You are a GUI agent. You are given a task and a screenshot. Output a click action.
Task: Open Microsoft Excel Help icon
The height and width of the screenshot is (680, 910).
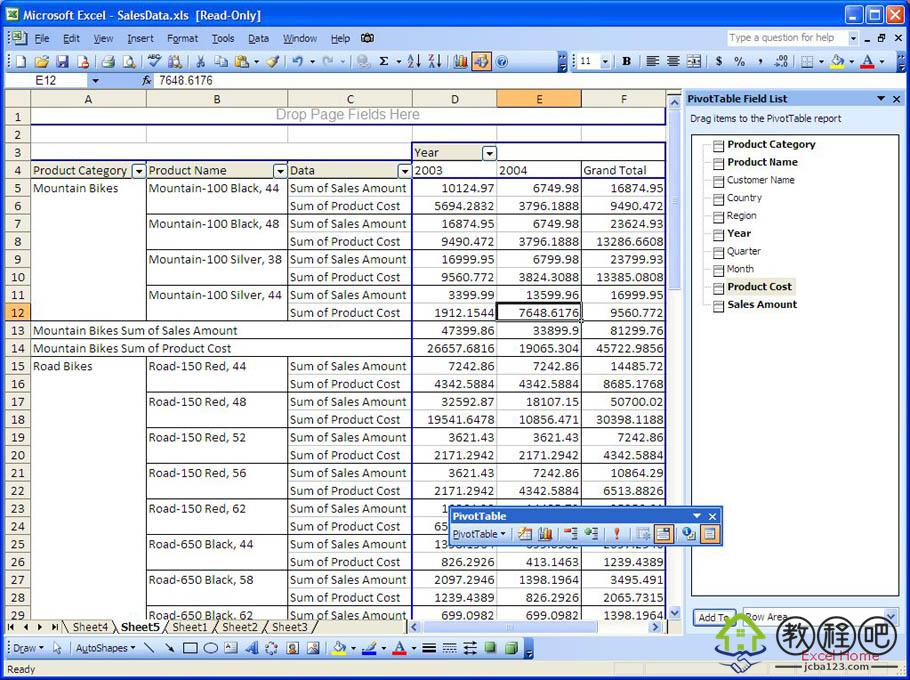pyautogui.click(x=502, y=61)
